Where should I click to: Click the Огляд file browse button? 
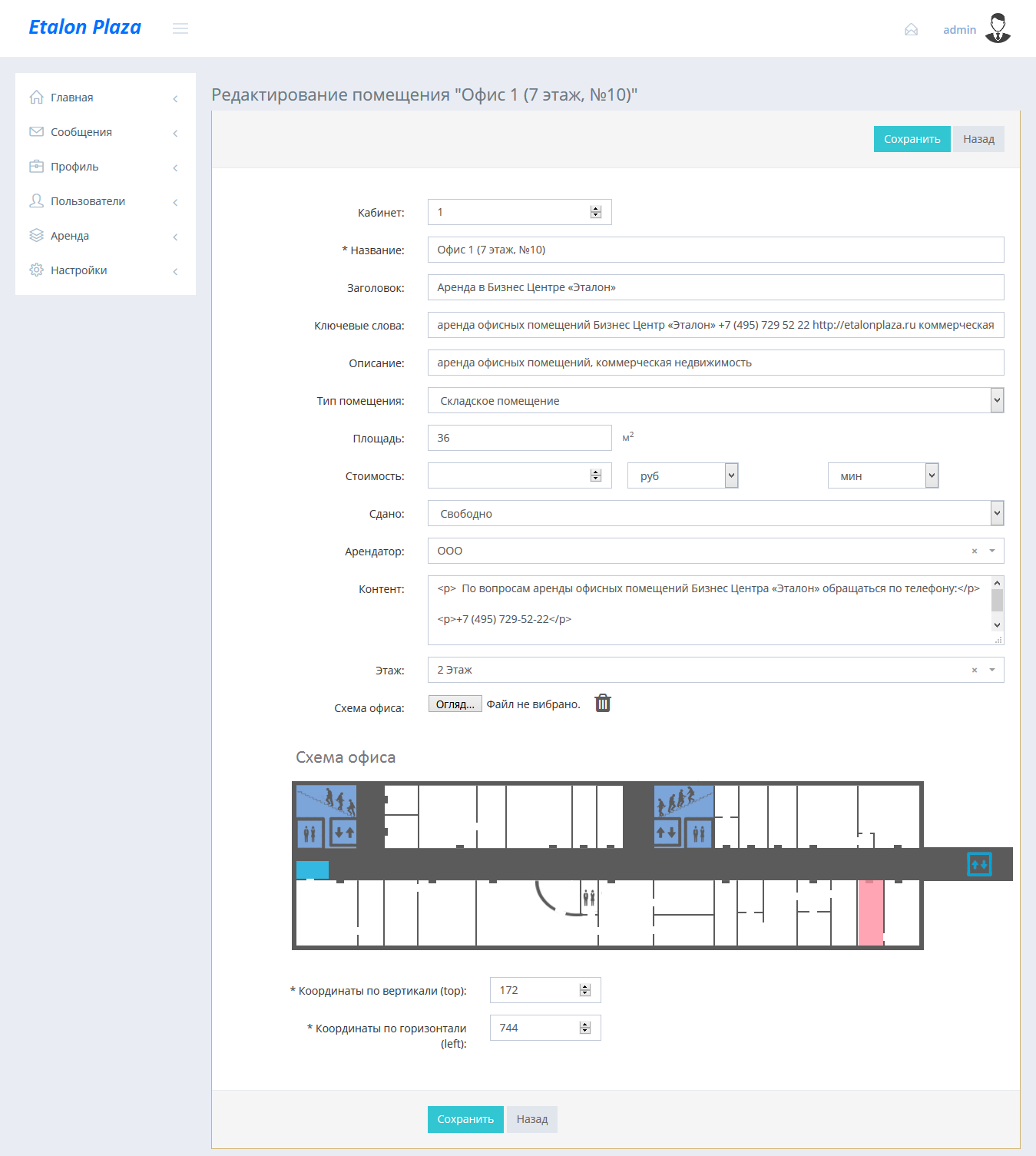point(455,704)
